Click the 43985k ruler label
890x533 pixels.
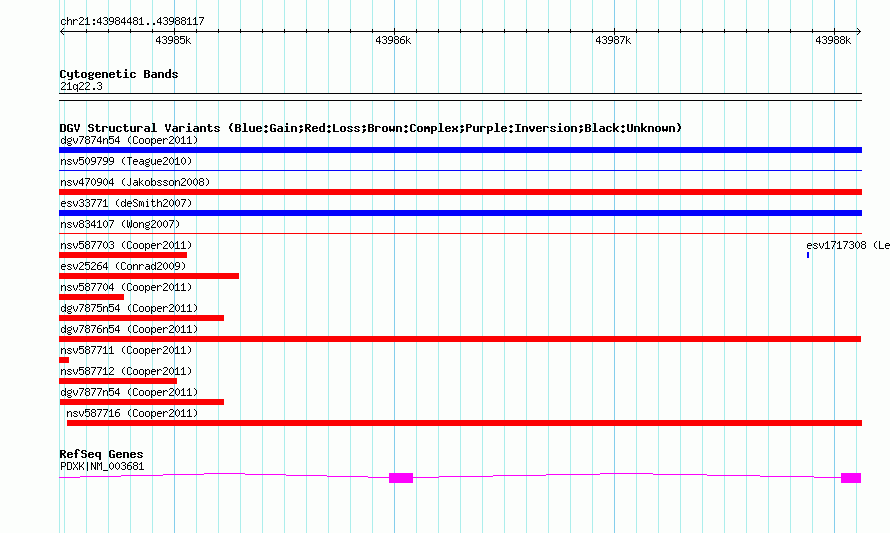coord(173,40)
